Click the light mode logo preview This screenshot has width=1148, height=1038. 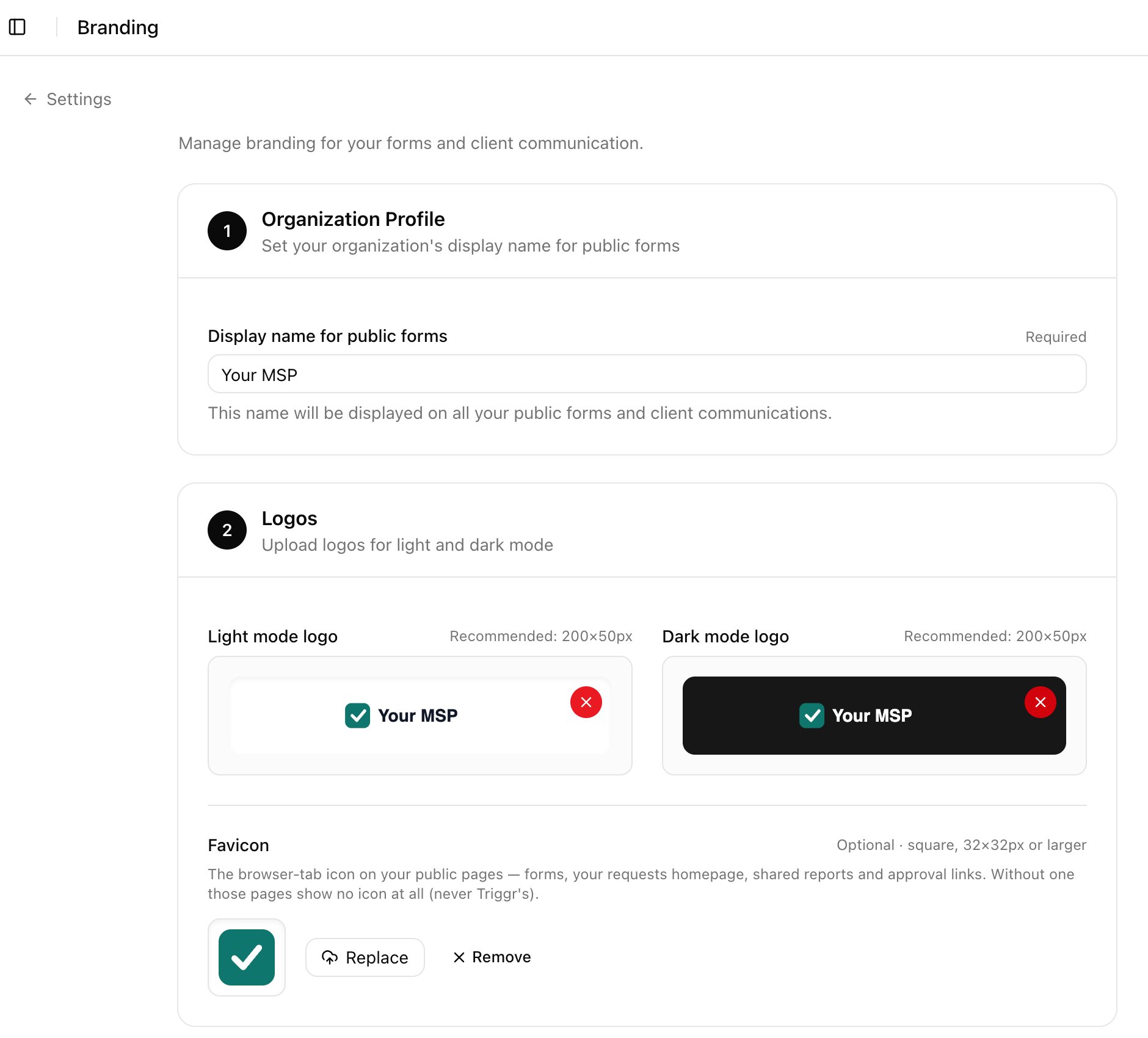pyautogui.click(x=420, y=716)
